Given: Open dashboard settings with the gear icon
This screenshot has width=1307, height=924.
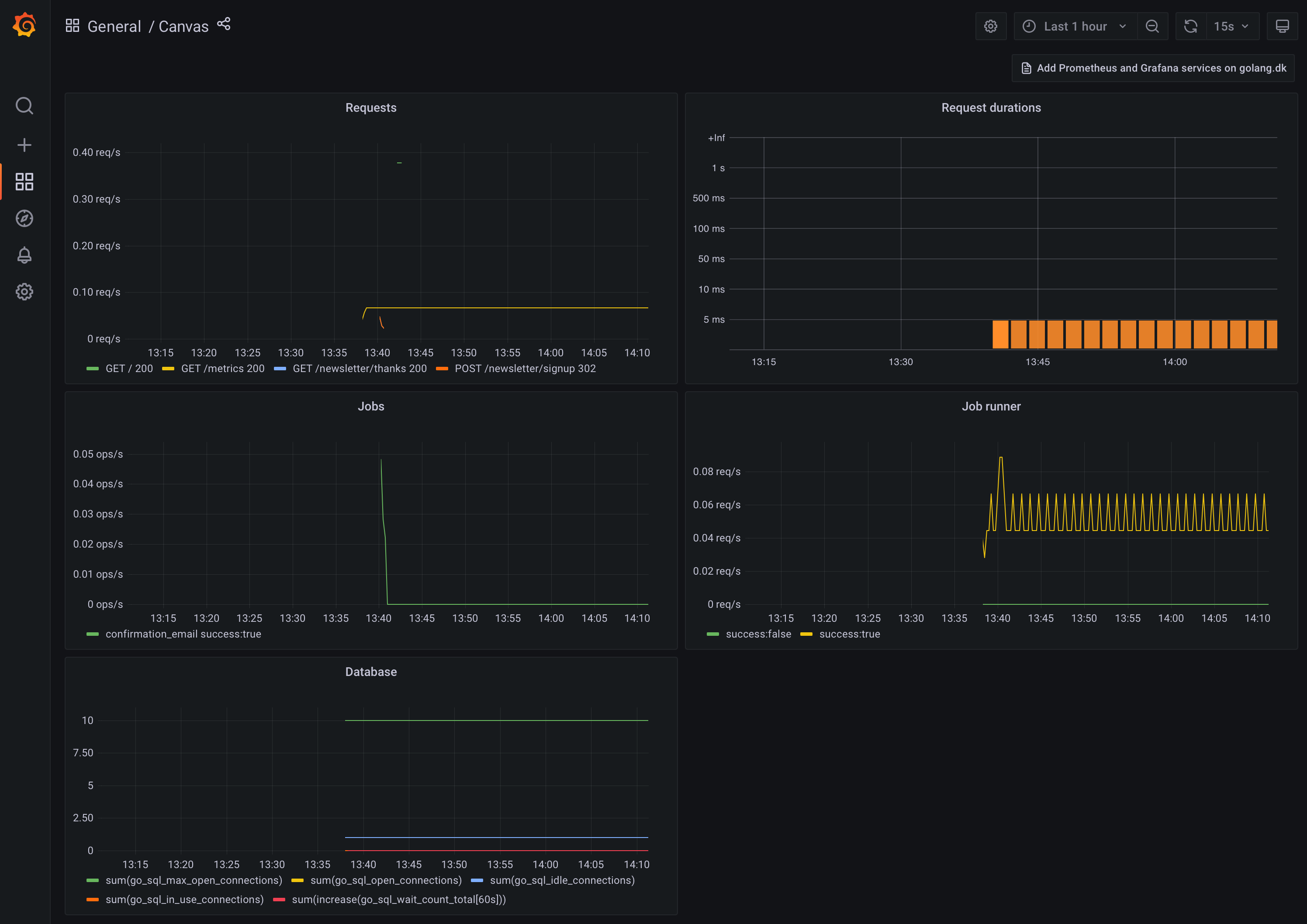Looking at the screenshot, I should pos(990,26).
